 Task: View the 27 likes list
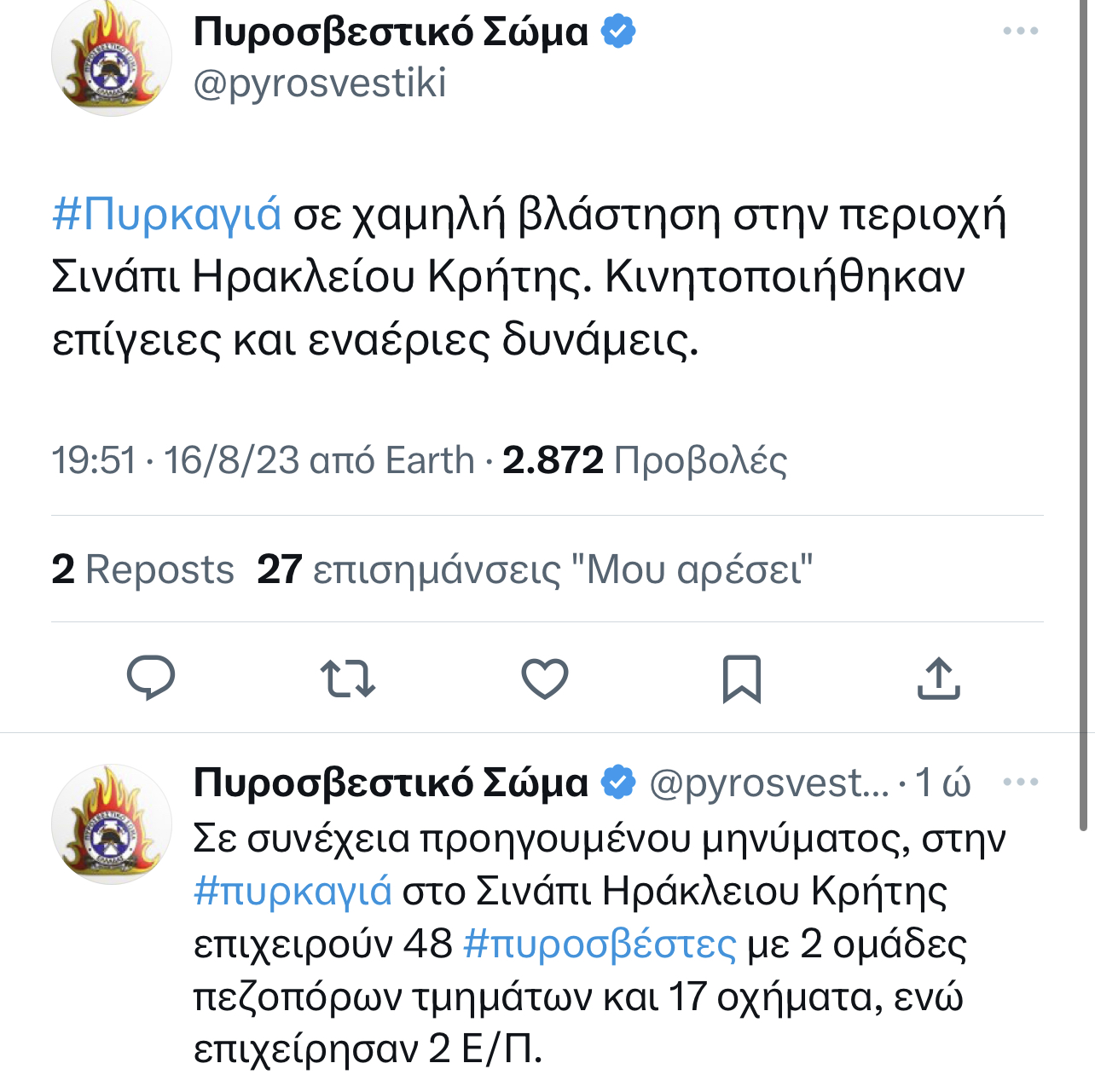535,569
